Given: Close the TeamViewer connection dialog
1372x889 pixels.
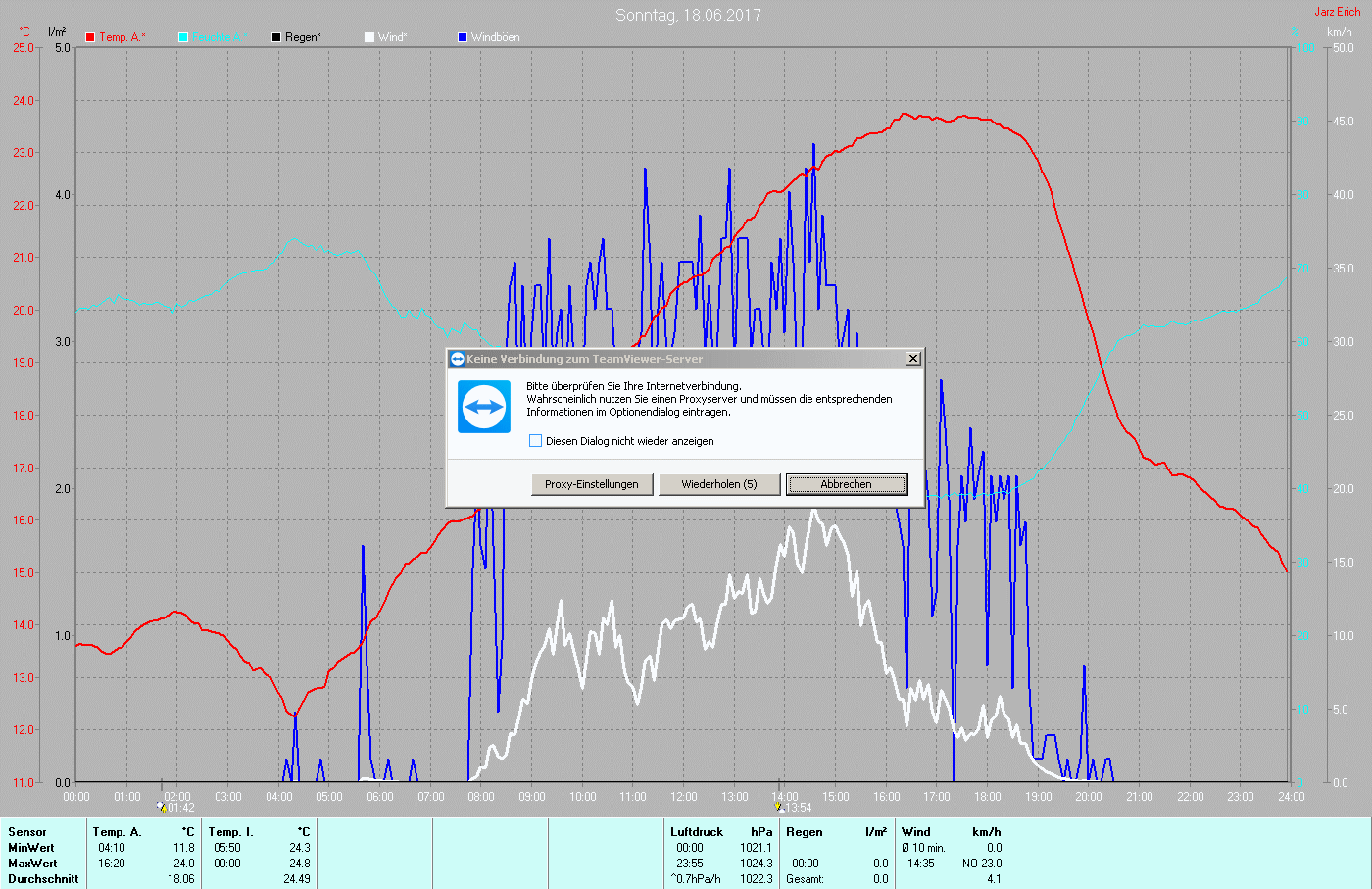Looking at the screenshot, I should pyautogui.click(x=912, y=359).
